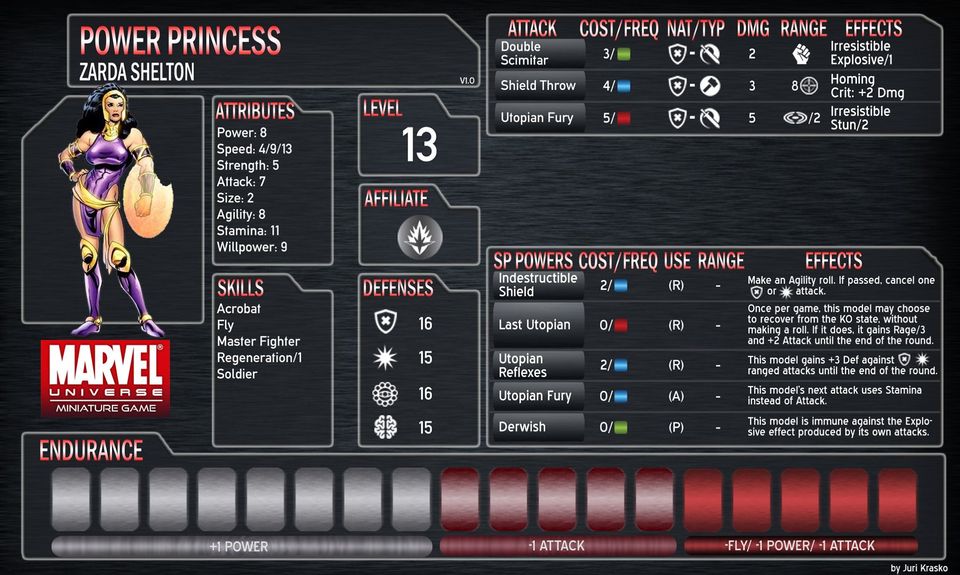Select the mystic ring icon in Defenses
Image resolution: width=960 pixels, height=575 pixels.
(x=386, y=393)
